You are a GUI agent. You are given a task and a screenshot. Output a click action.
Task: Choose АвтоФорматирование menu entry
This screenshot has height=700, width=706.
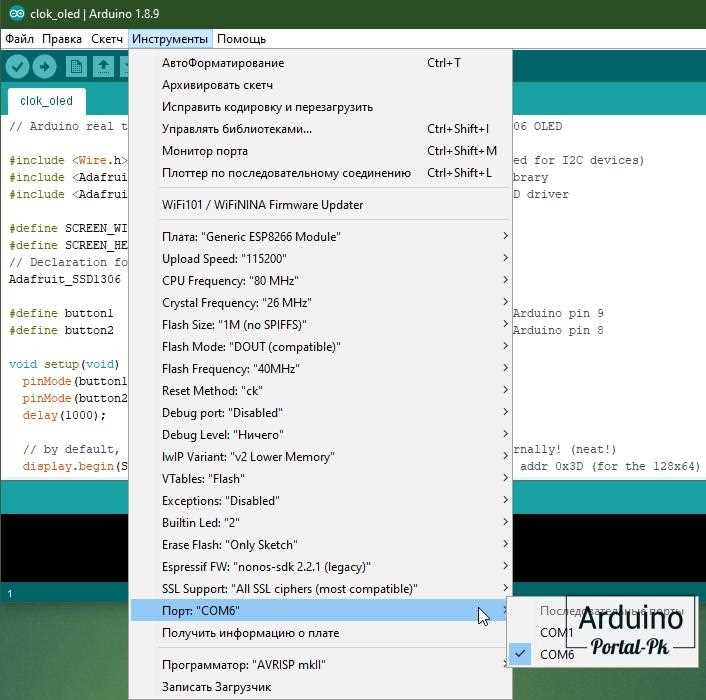[x=321, y=63]
